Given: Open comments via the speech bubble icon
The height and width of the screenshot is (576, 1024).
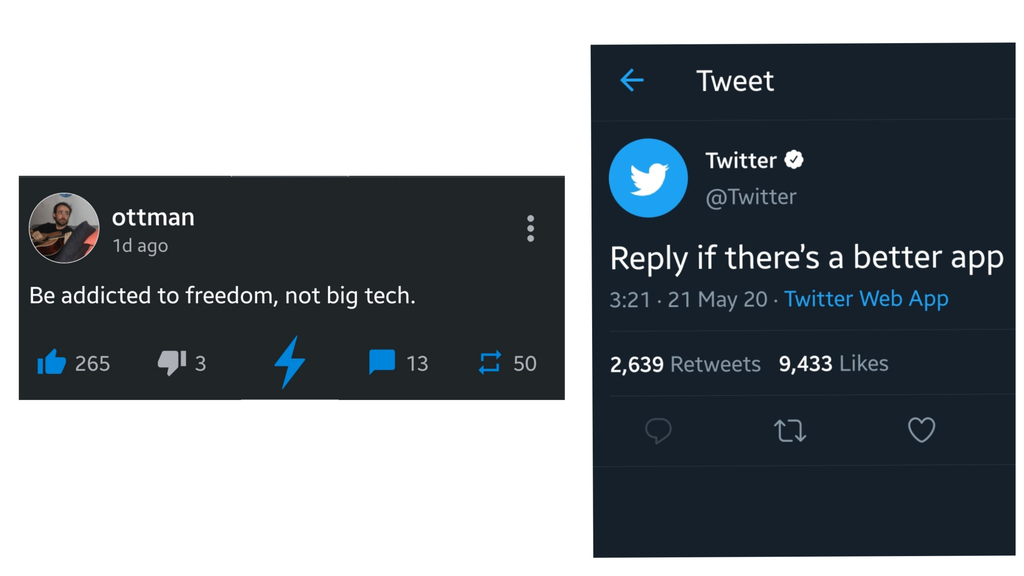Looking at the screenshot, I should (382, 362).
